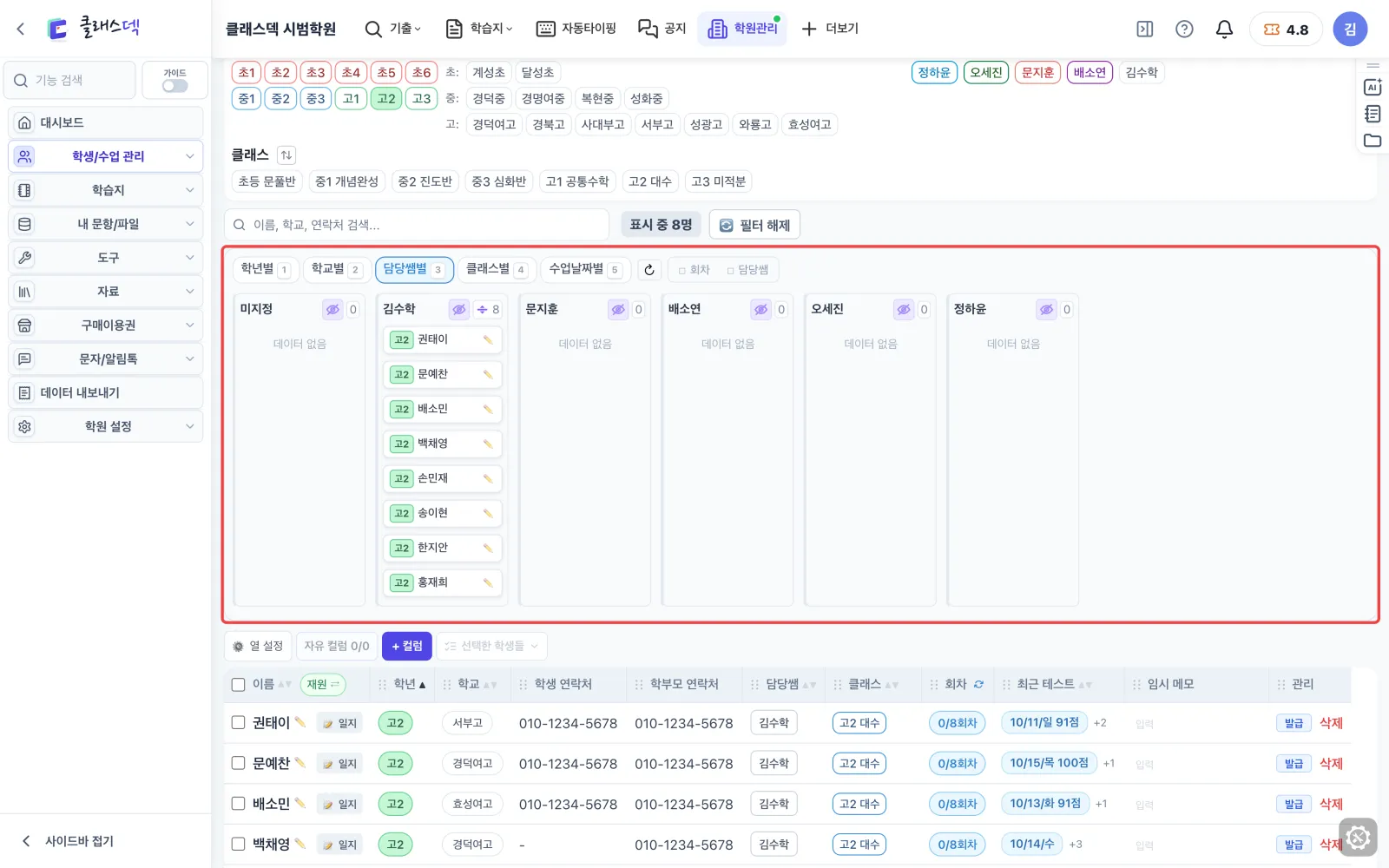Open the help question mark icon
The width and height of the screenshot is (1389, 868).
1184,29
